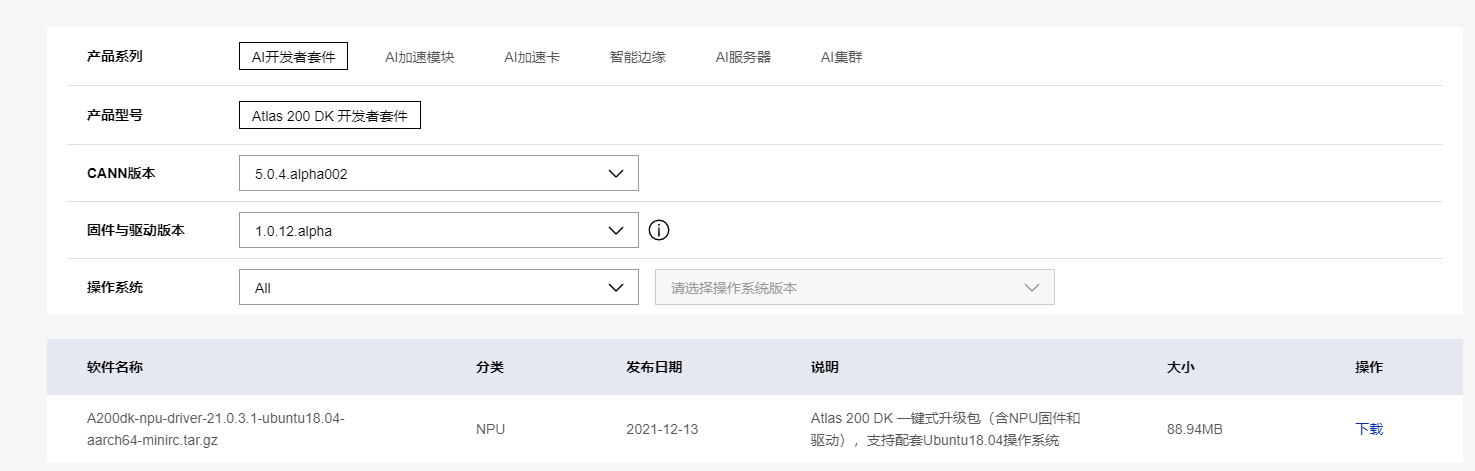Click the 操作 column header

[1369, 367]
